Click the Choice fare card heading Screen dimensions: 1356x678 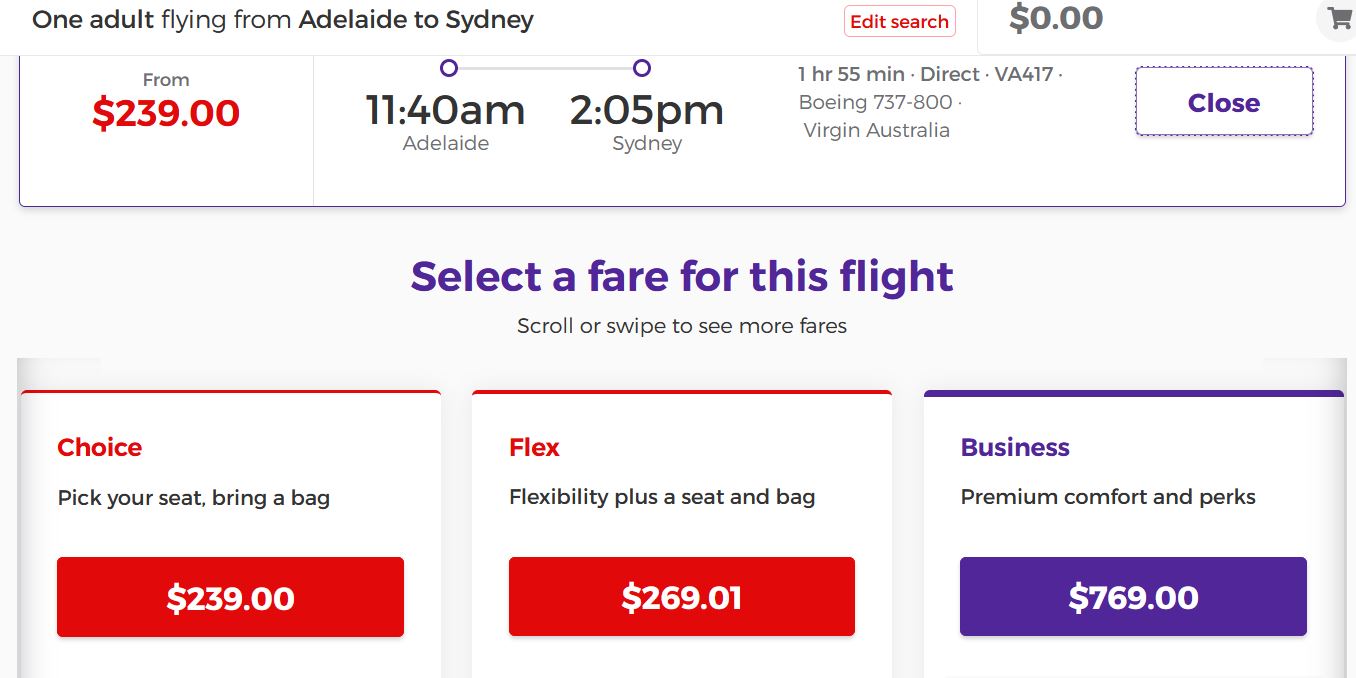(x=100, y=447)
